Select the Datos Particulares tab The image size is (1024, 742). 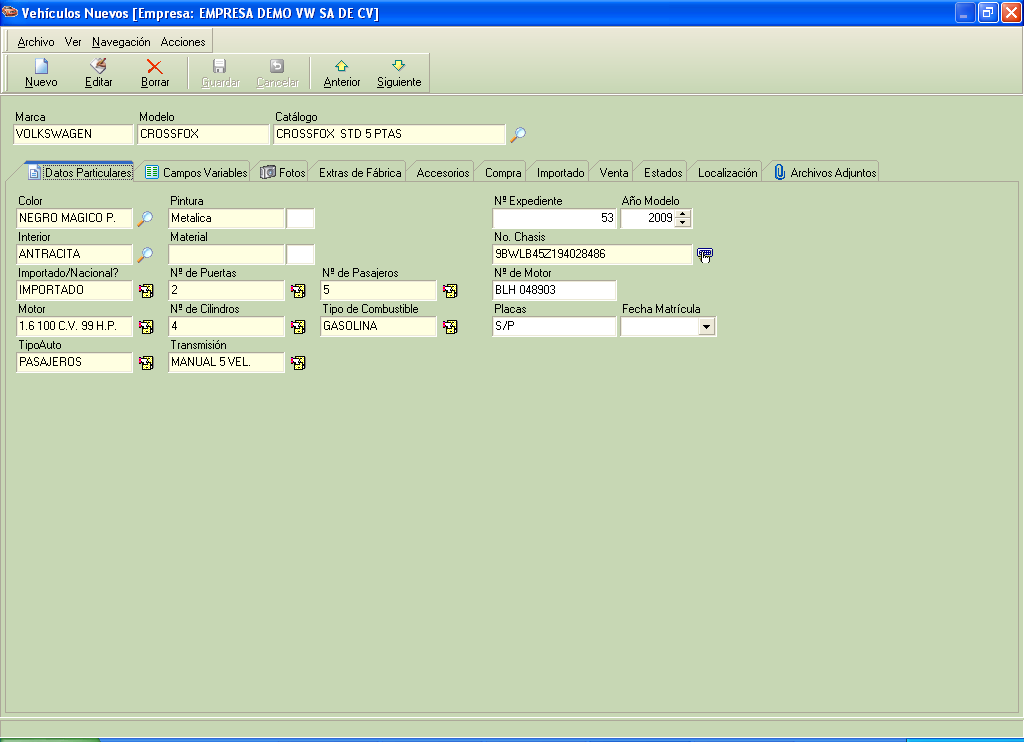click(80, 172)
